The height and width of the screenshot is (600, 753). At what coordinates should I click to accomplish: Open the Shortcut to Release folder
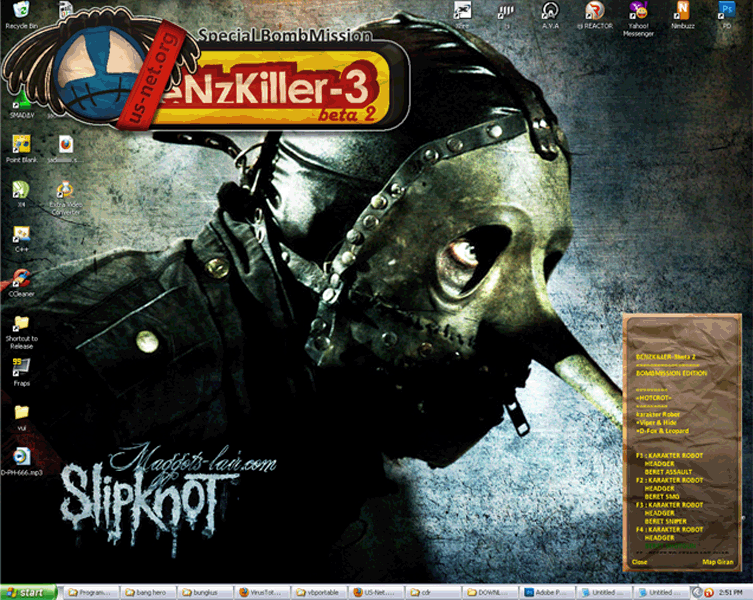(x=22, y=332)
